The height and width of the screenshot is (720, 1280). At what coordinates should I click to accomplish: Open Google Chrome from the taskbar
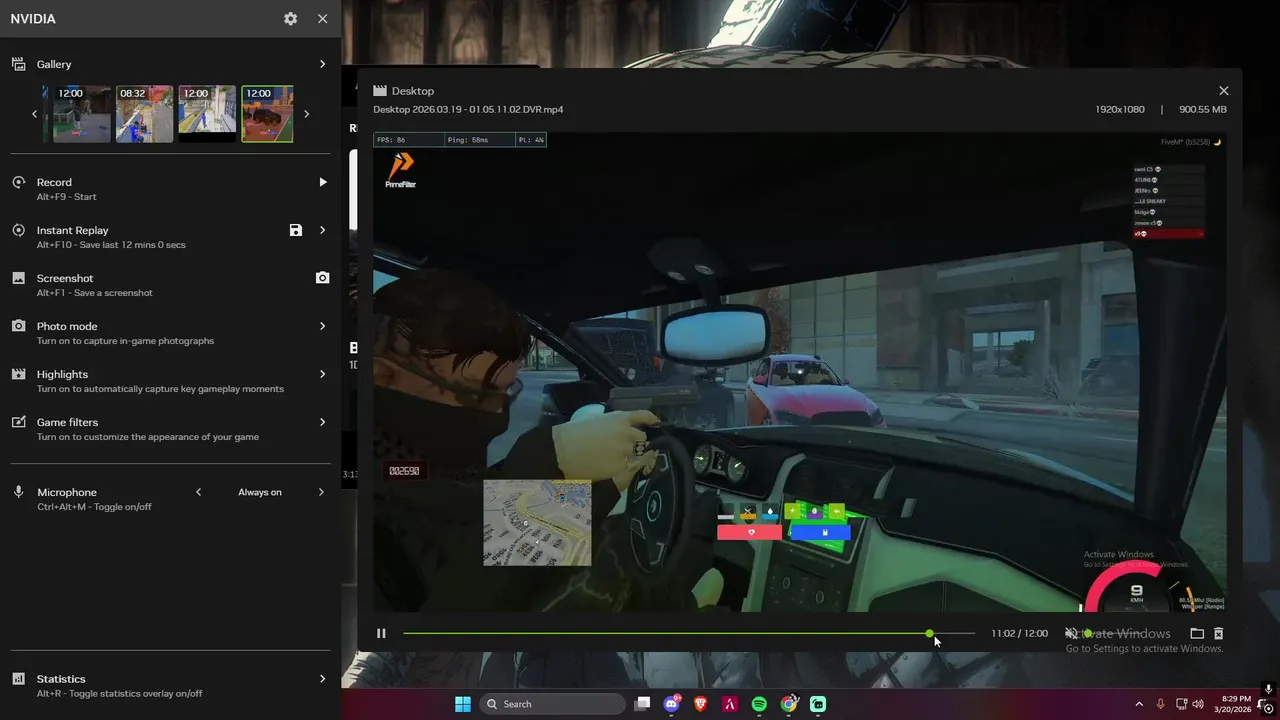[x=789, y=704]
